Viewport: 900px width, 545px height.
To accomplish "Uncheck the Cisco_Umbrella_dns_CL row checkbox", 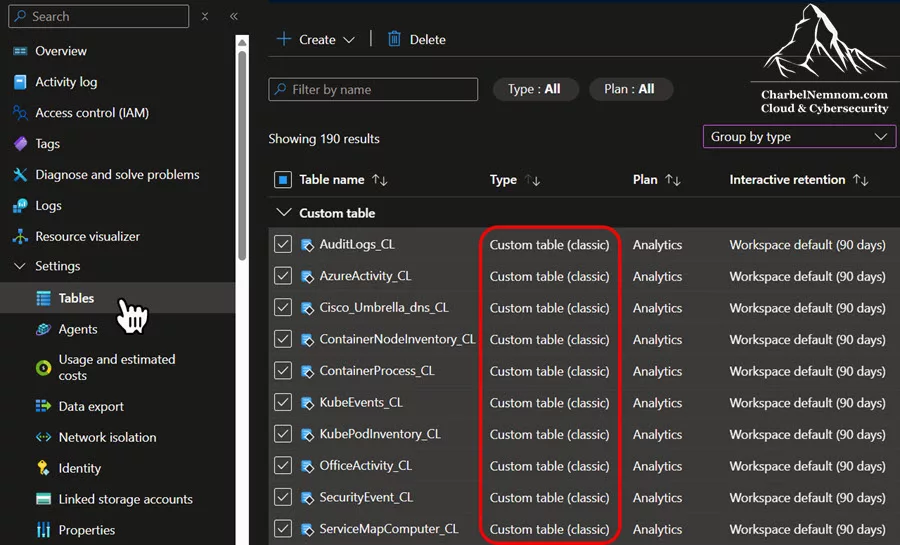I will tap(283, 307).
